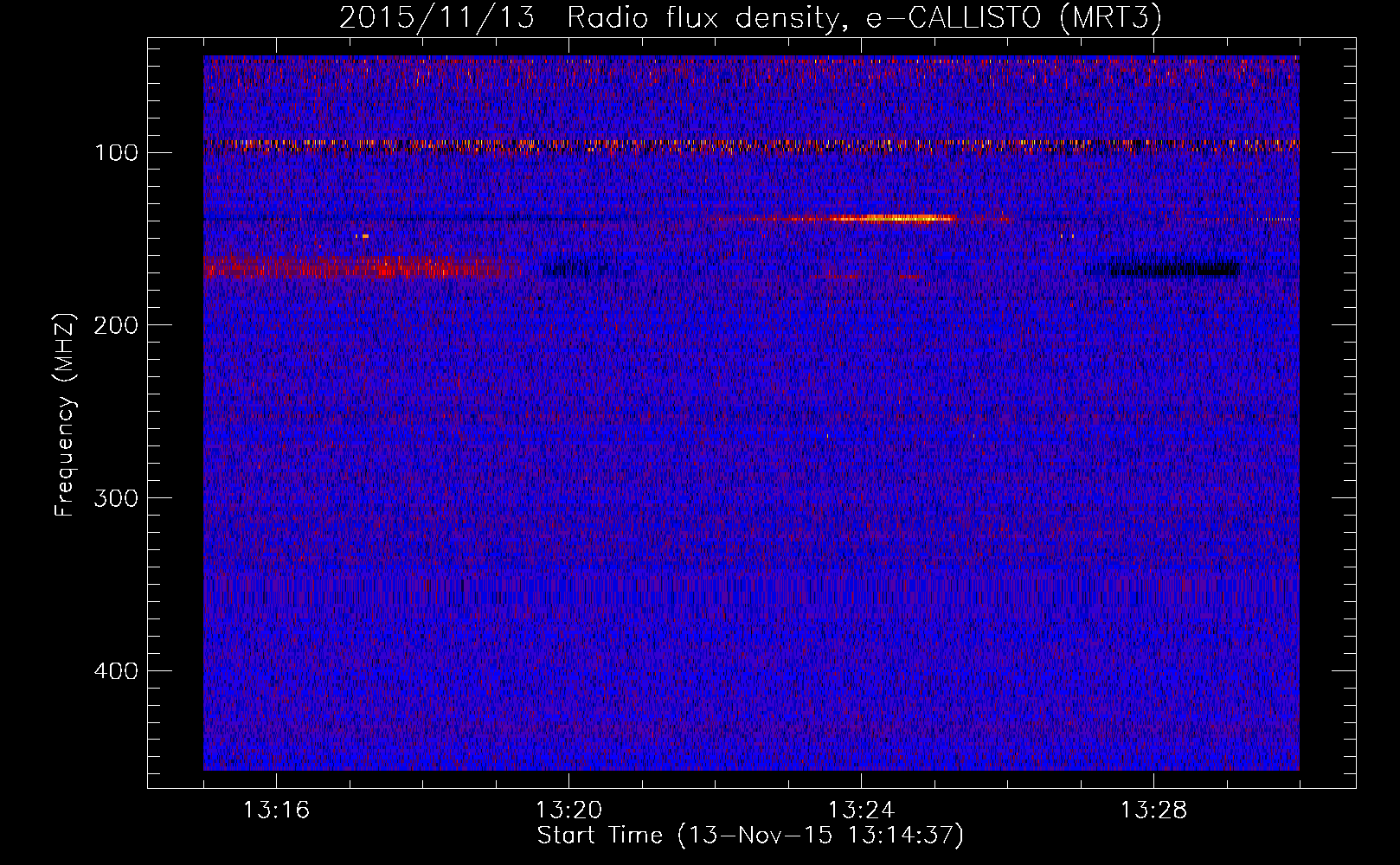This screenshot has height=865, width=1400.
Task: Click the 300 frequency tick label
Action: click(x=114, y=499)
